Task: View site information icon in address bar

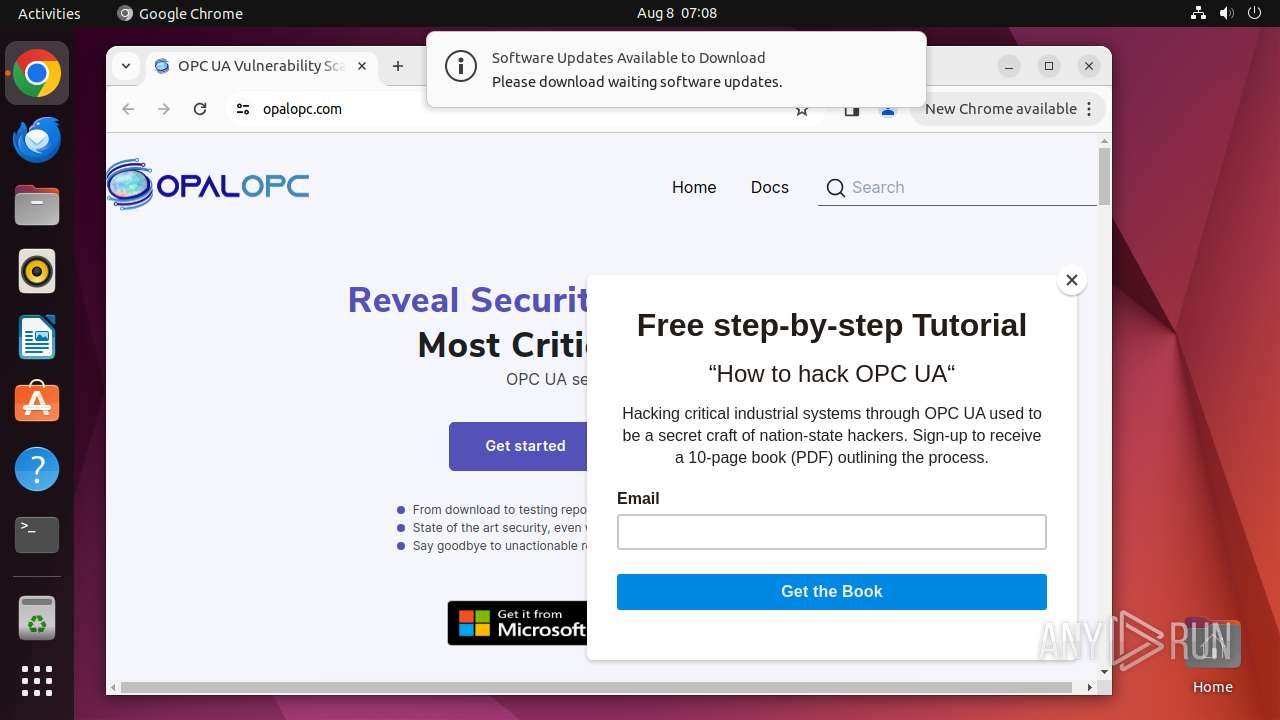Action: [x=243, y=109]
